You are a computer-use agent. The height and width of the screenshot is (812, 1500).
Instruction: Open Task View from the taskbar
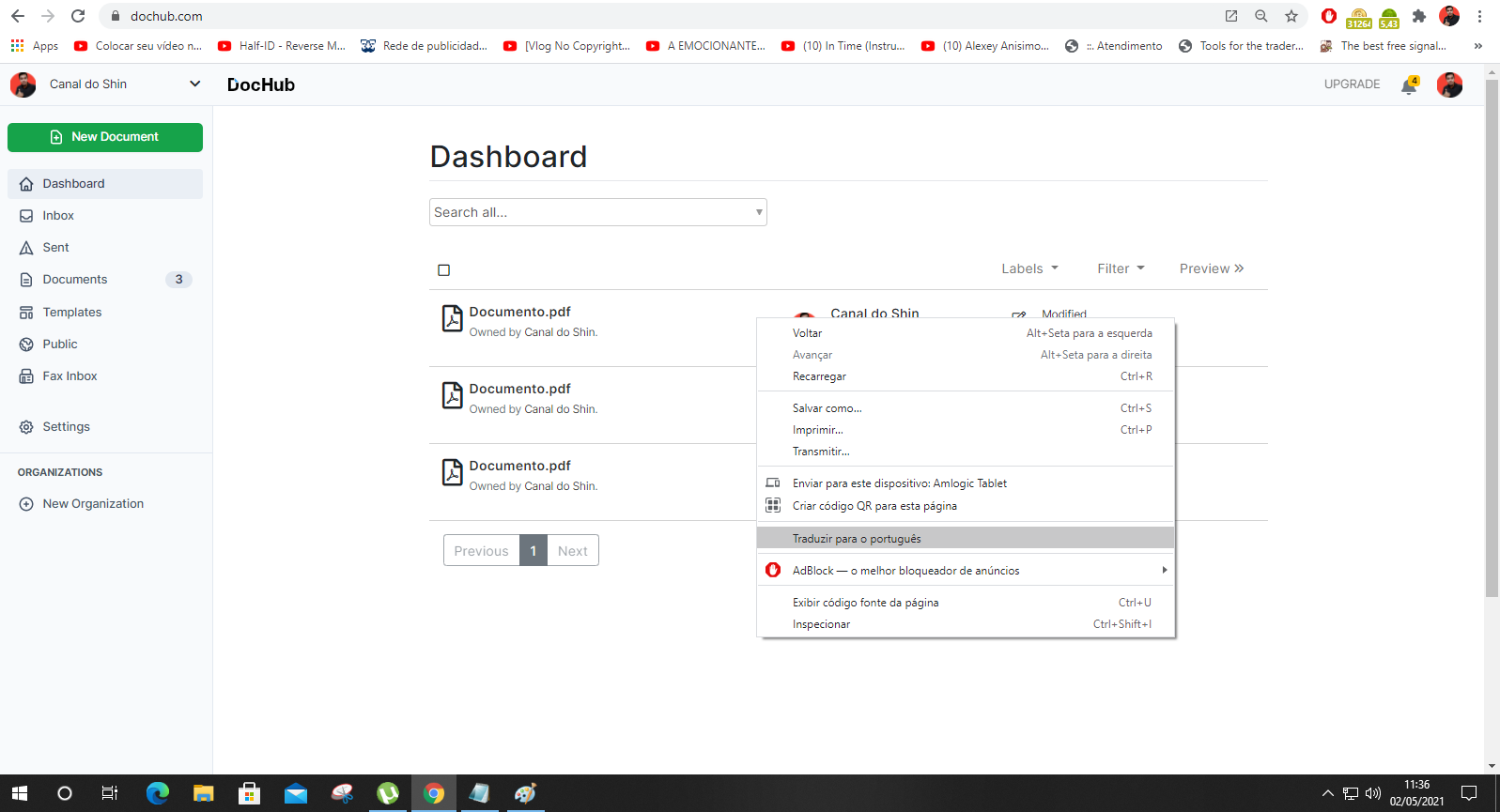click(x=110, y=793)
